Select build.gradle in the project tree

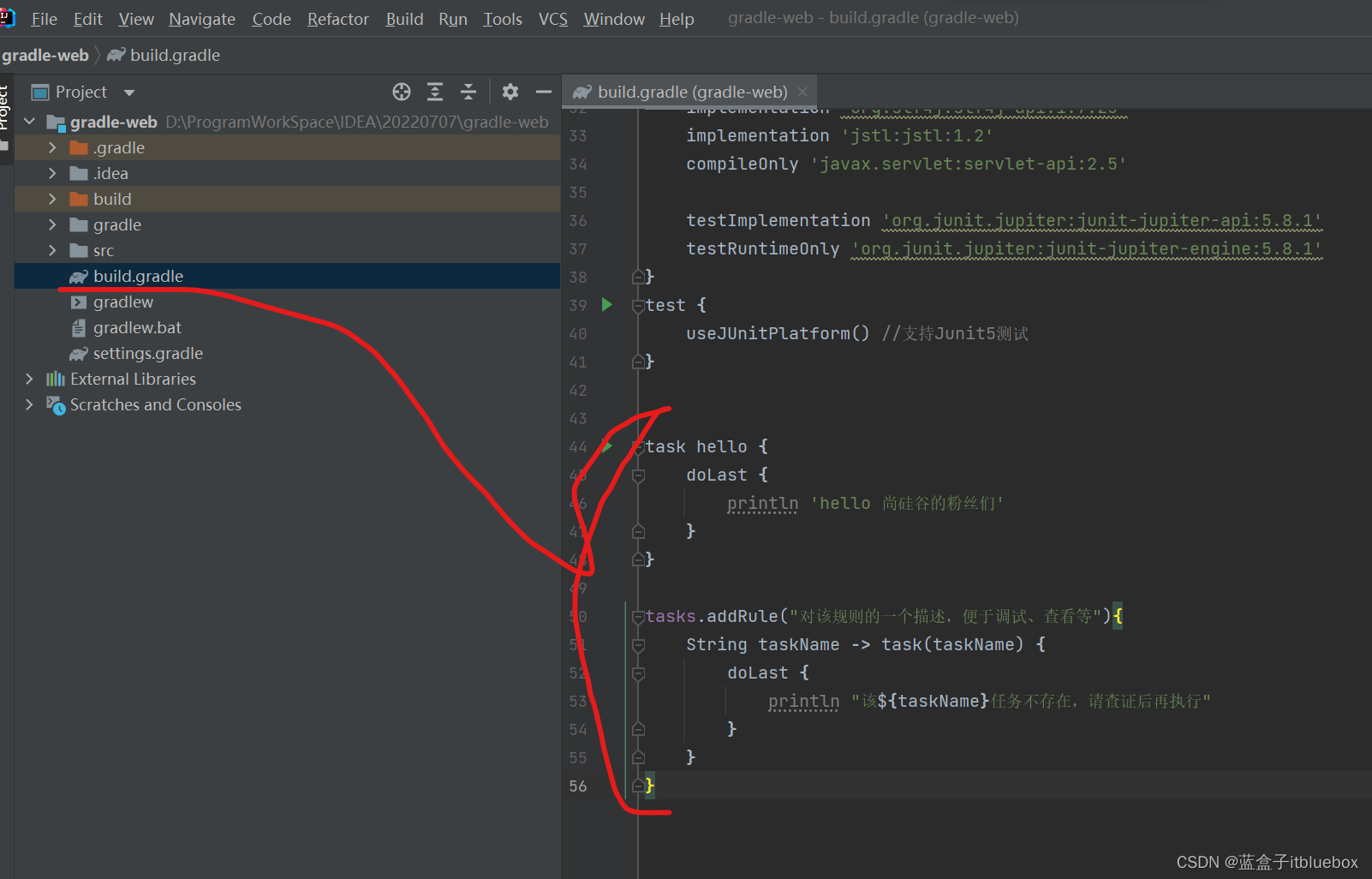point(287,276)
